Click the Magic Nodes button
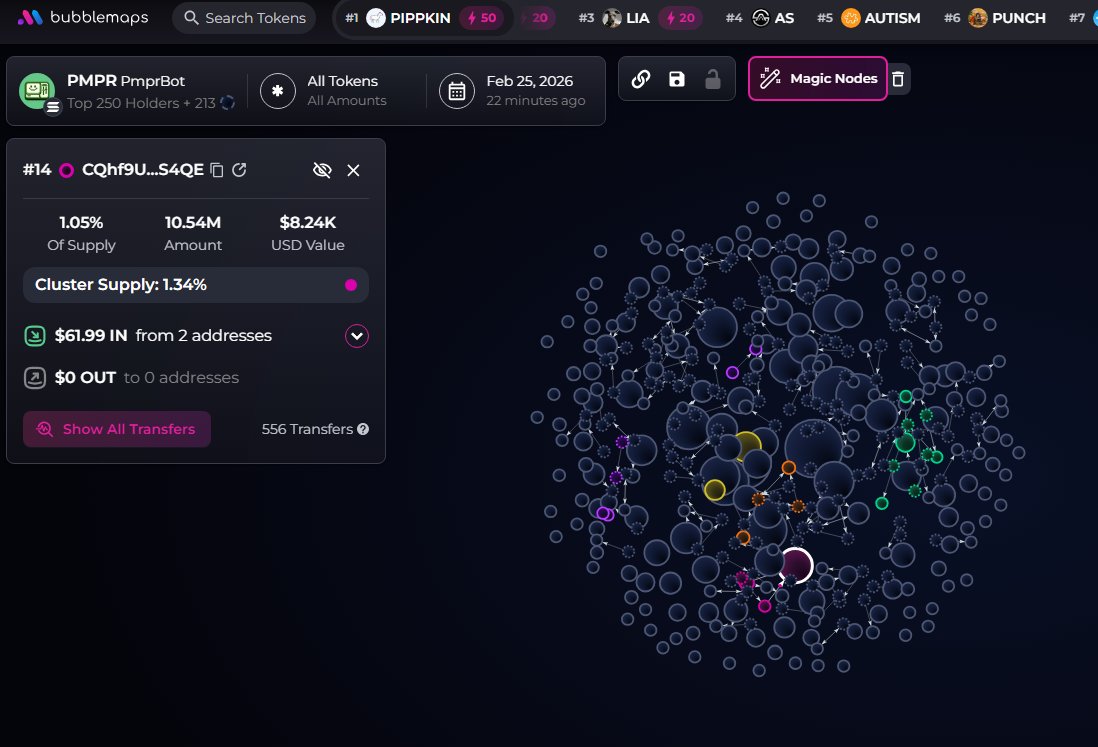1098x747 pixels. pyautogui.click(x=818, y=78)
